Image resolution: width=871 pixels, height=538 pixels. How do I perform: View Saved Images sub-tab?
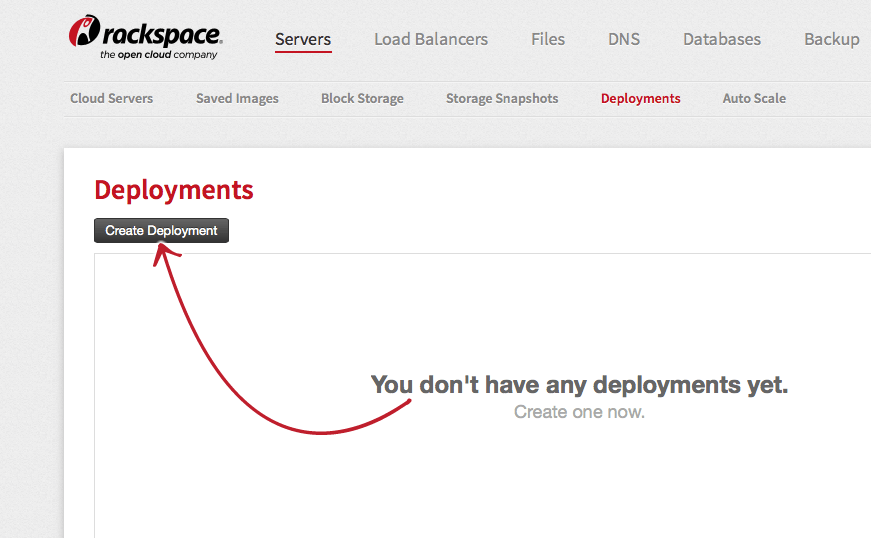237,98
